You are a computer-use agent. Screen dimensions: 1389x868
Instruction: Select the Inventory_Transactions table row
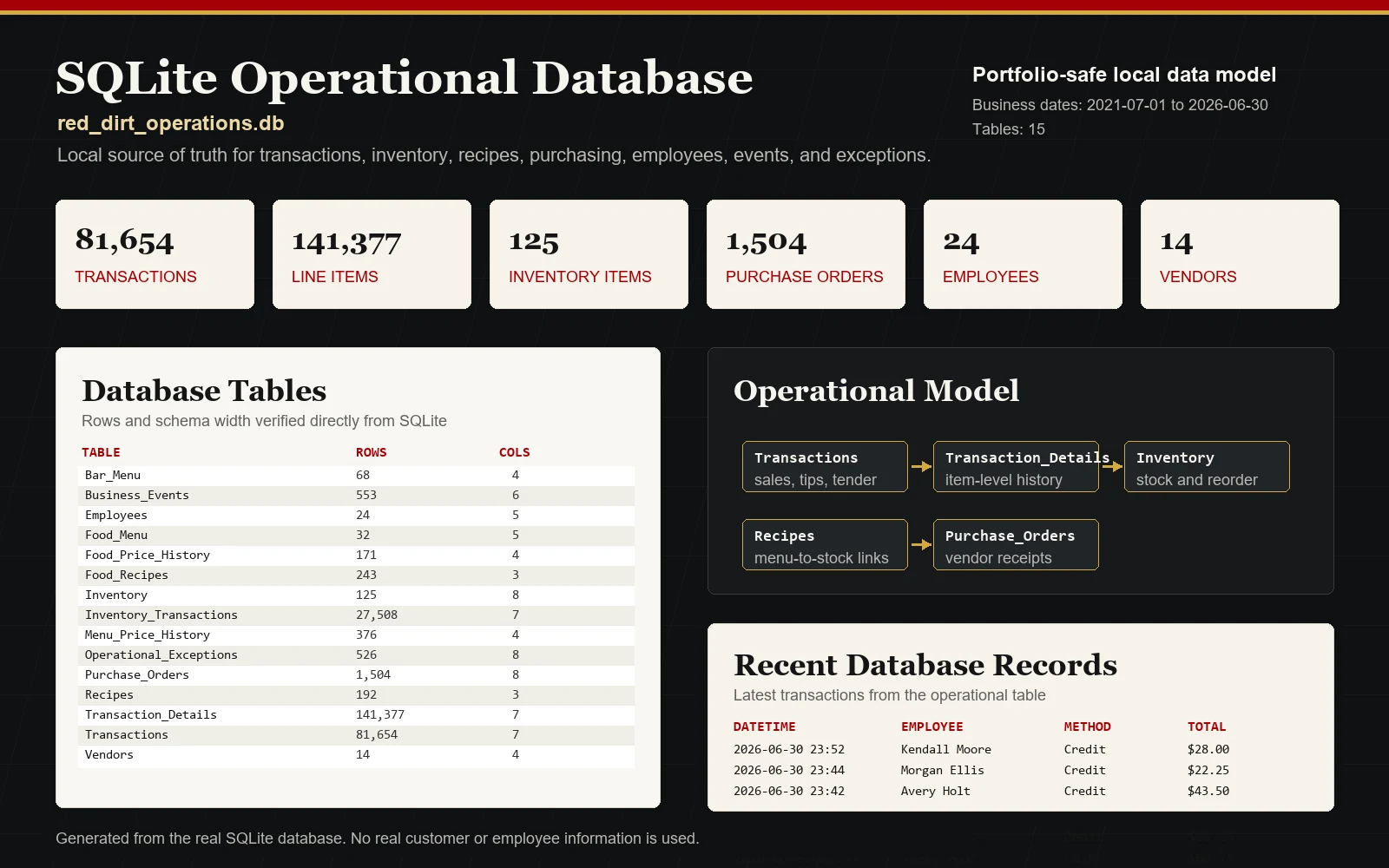coord(356,615)
